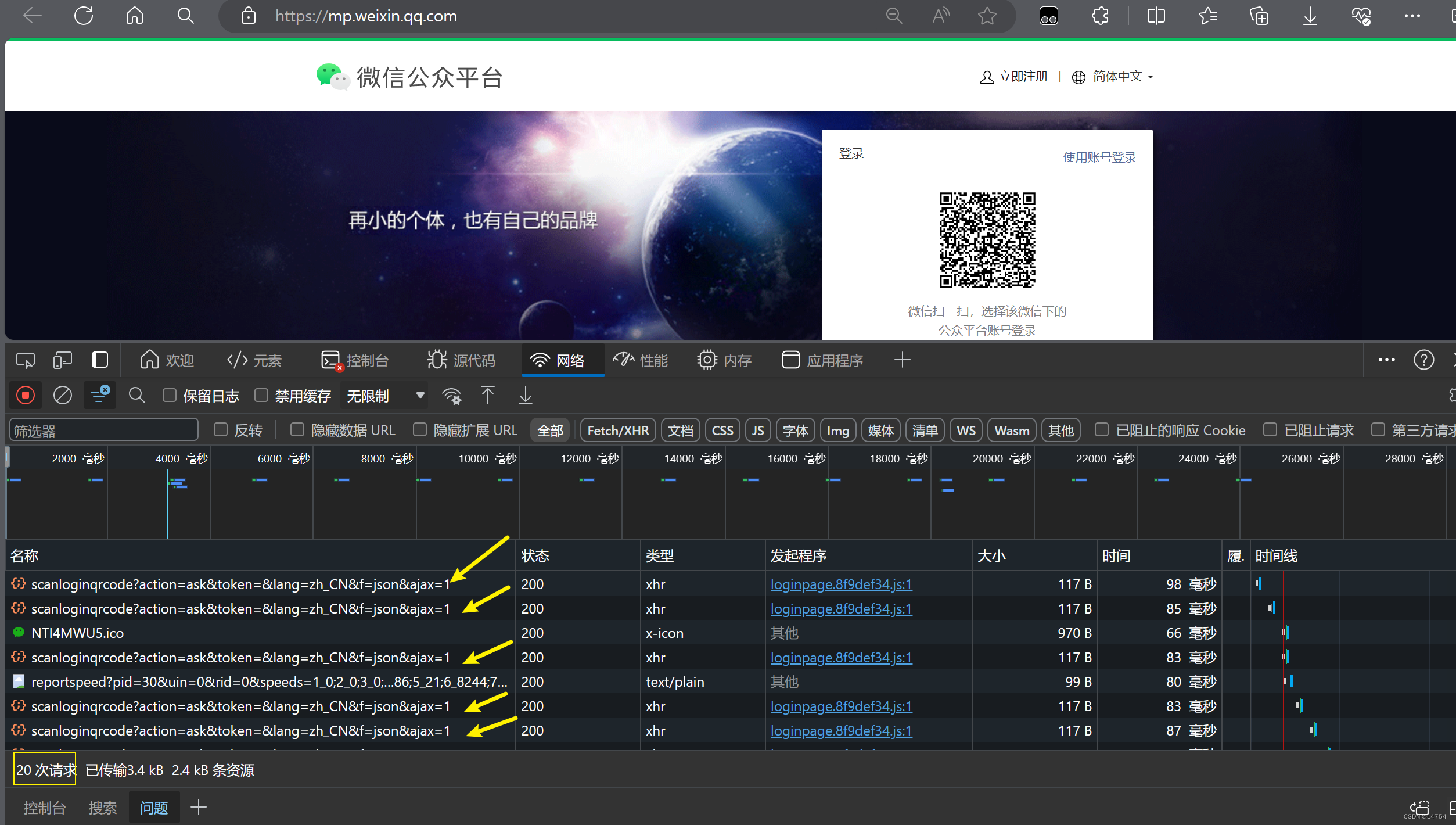Image resolution: width=1456 pixels, height=825 pixels.
Task: Click address bar URL mp.weixin.qq.com
Action: click(366, 16)
